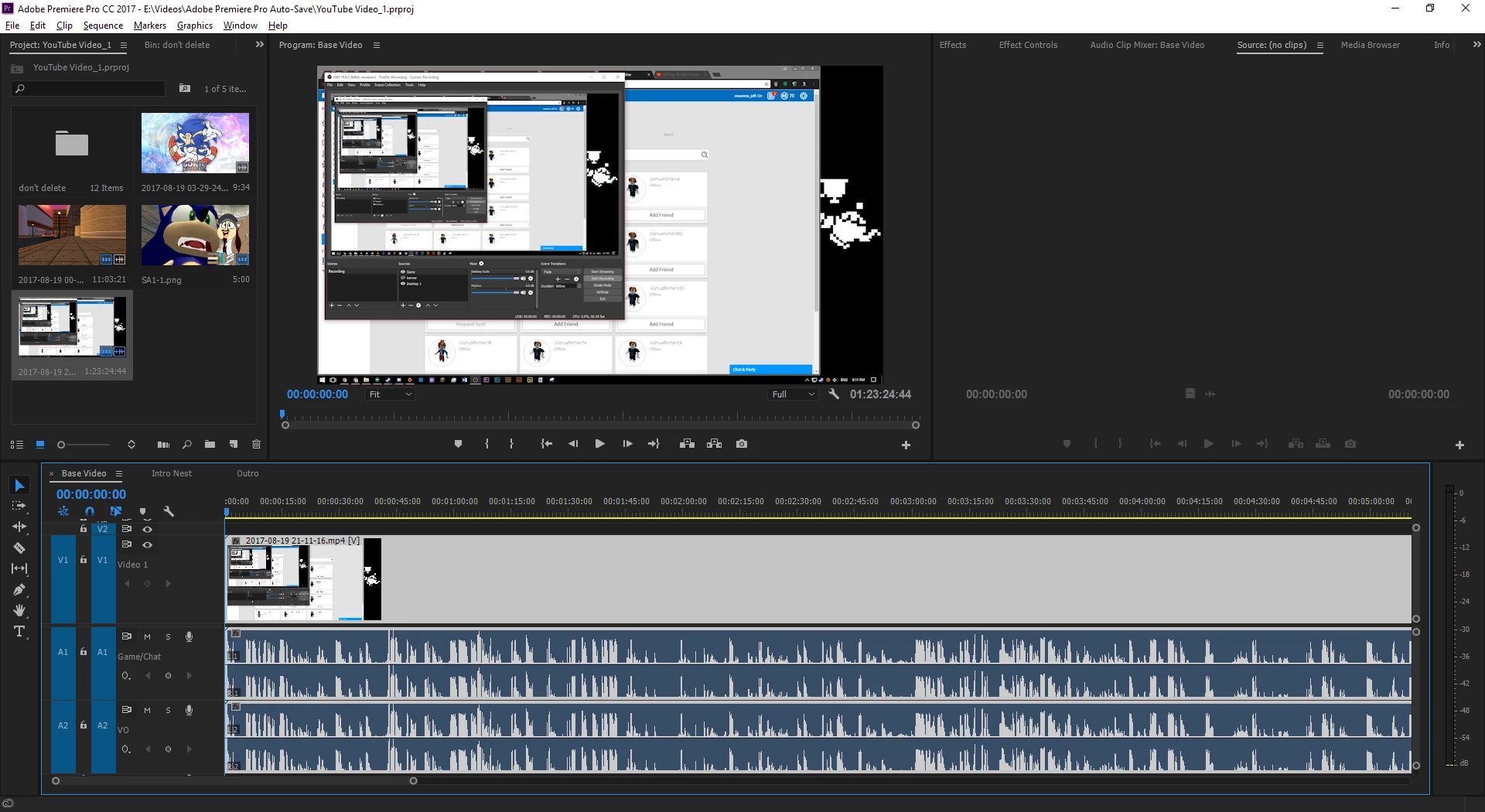This screenshot has width=1485, height=812.
Task: Step back one frame in Program monitor
Action: point(573,444)
